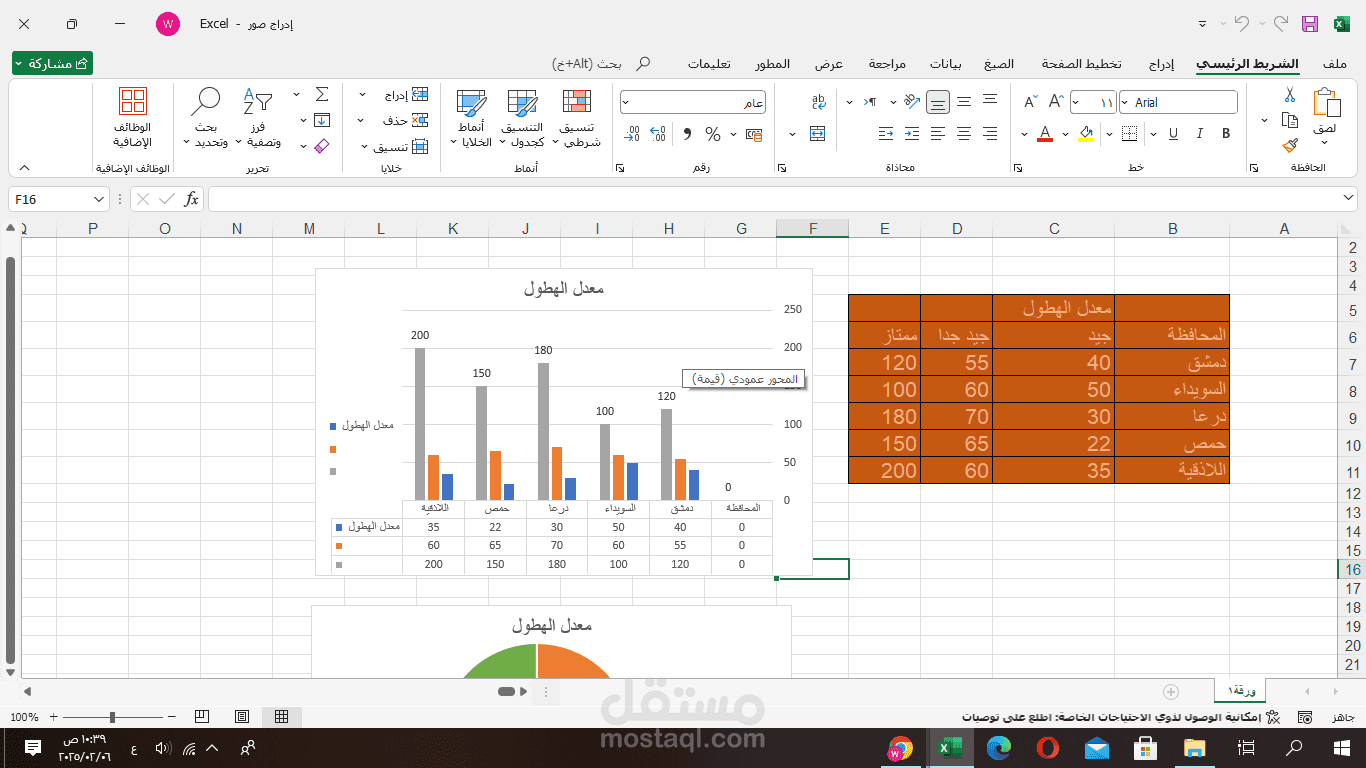Open the Add-ins الوظائف الإضافية button

pyautogui.click(x=133, y=117)
